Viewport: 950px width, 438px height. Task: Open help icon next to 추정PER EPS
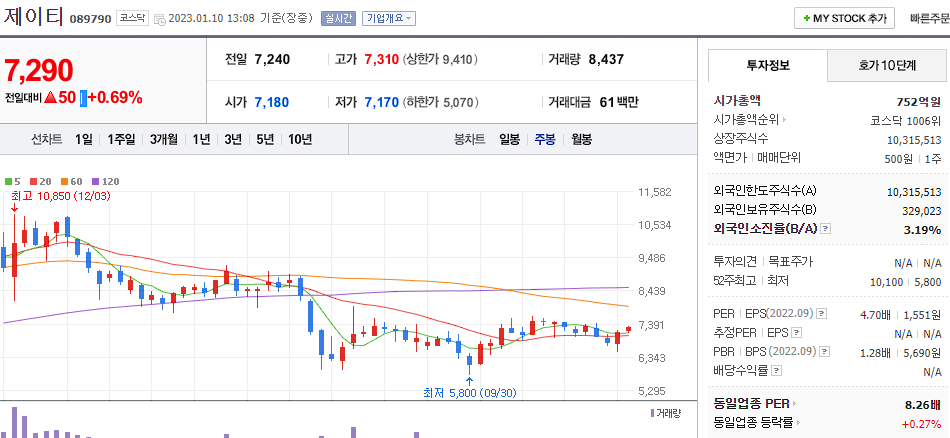[x=797, y=333]
